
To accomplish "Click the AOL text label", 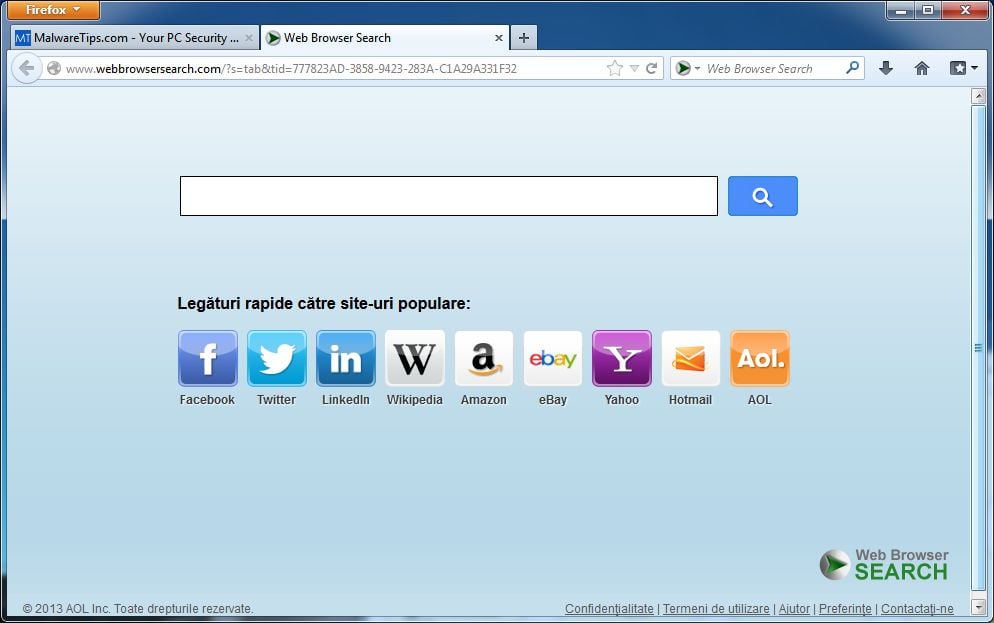I will [x=759, y=400].
